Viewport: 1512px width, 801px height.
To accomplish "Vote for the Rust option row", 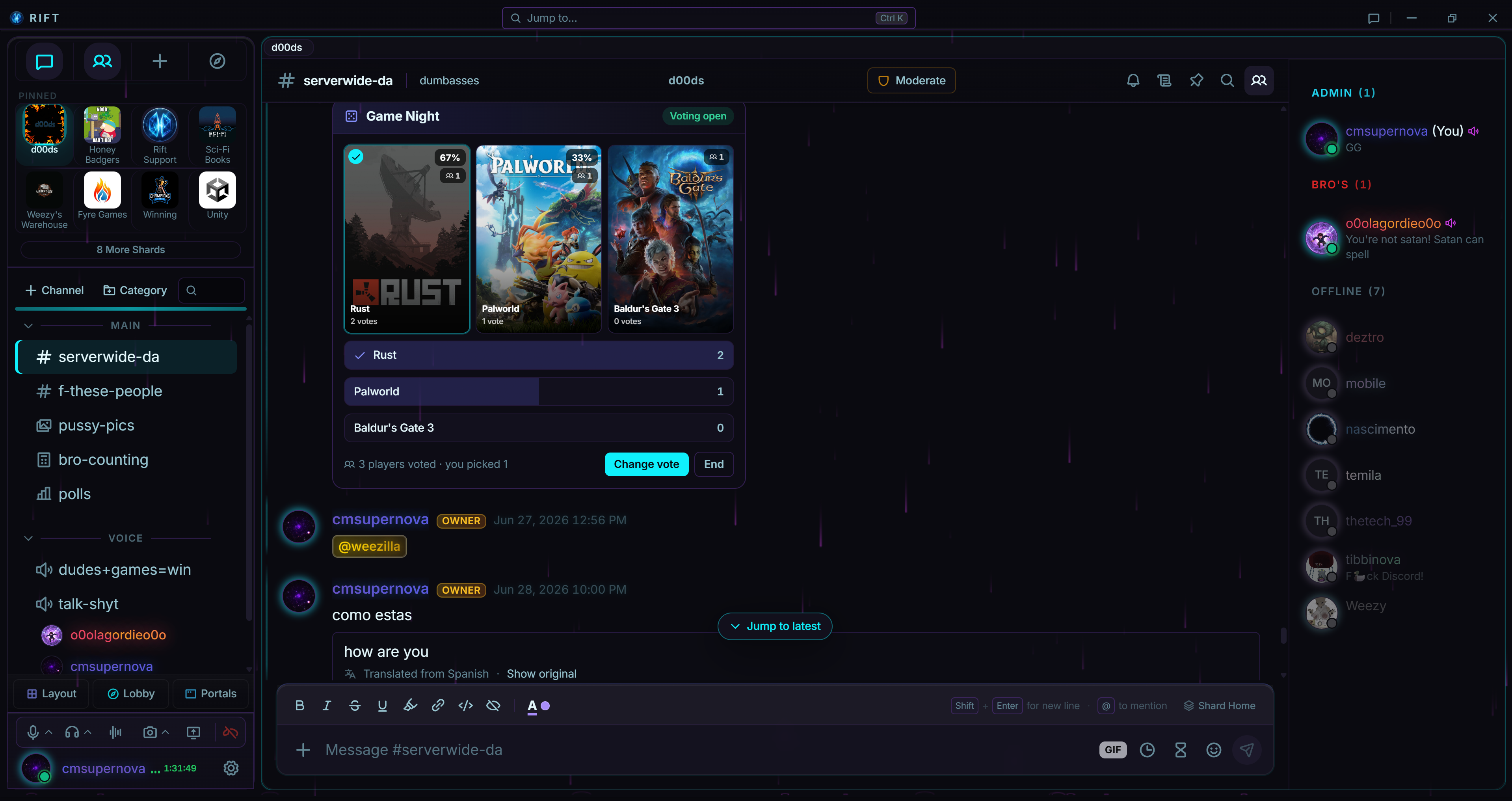I will click(538, 355).
